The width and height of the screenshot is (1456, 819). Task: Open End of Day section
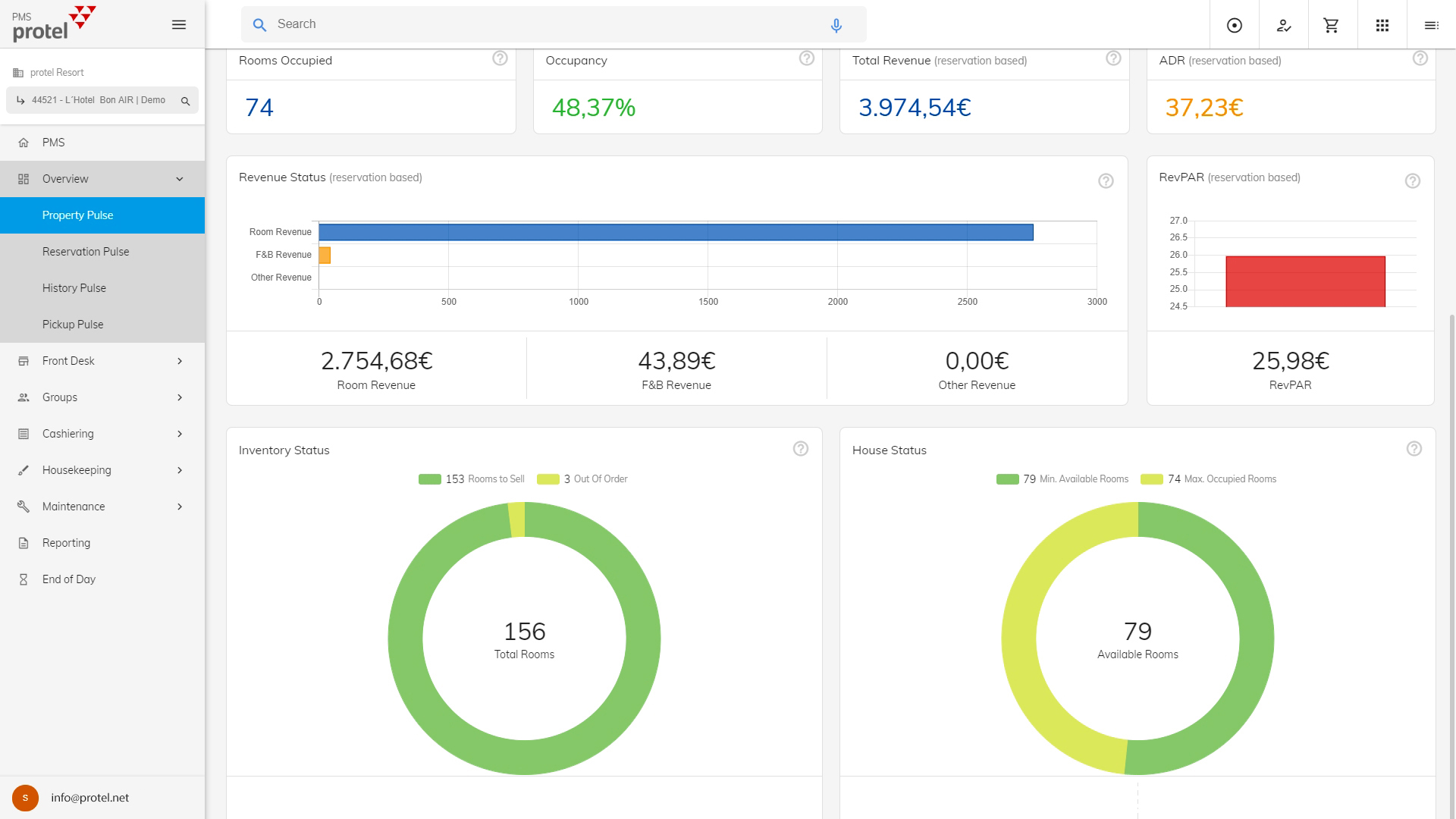(x=69, y=579)
